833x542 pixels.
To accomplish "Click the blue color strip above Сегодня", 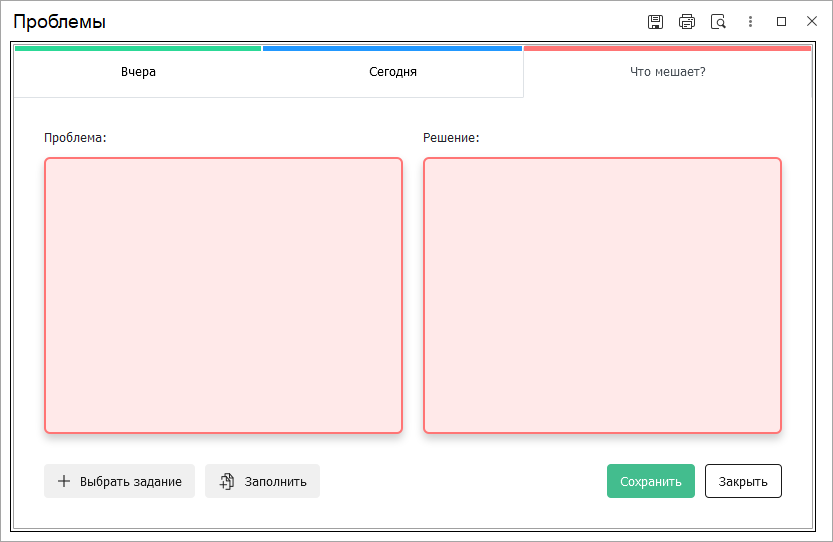I will pyautogui.click(x=392, y=48).
